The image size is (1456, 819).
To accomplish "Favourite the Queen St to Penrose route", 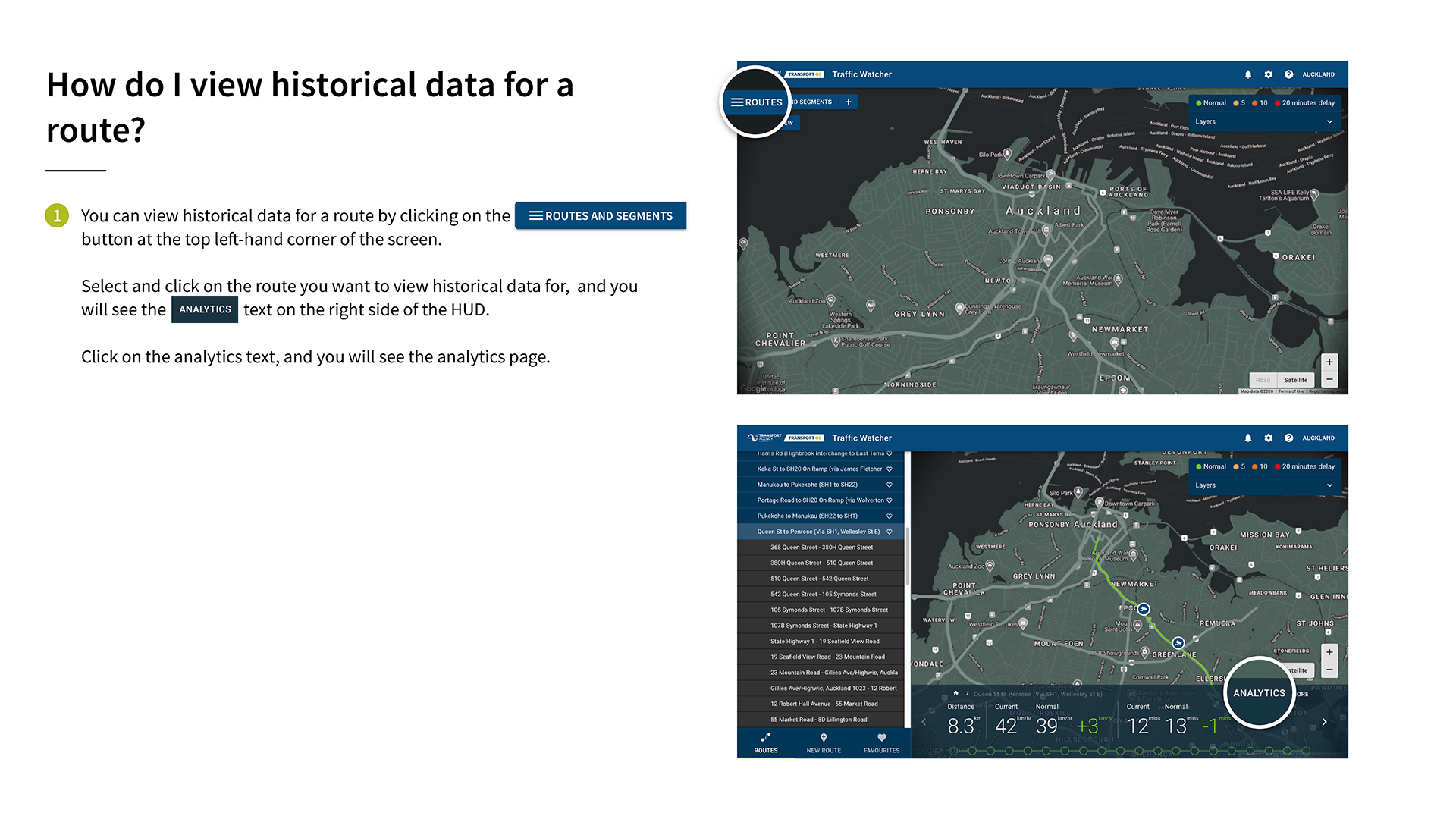I will click(x=890, y=532).
